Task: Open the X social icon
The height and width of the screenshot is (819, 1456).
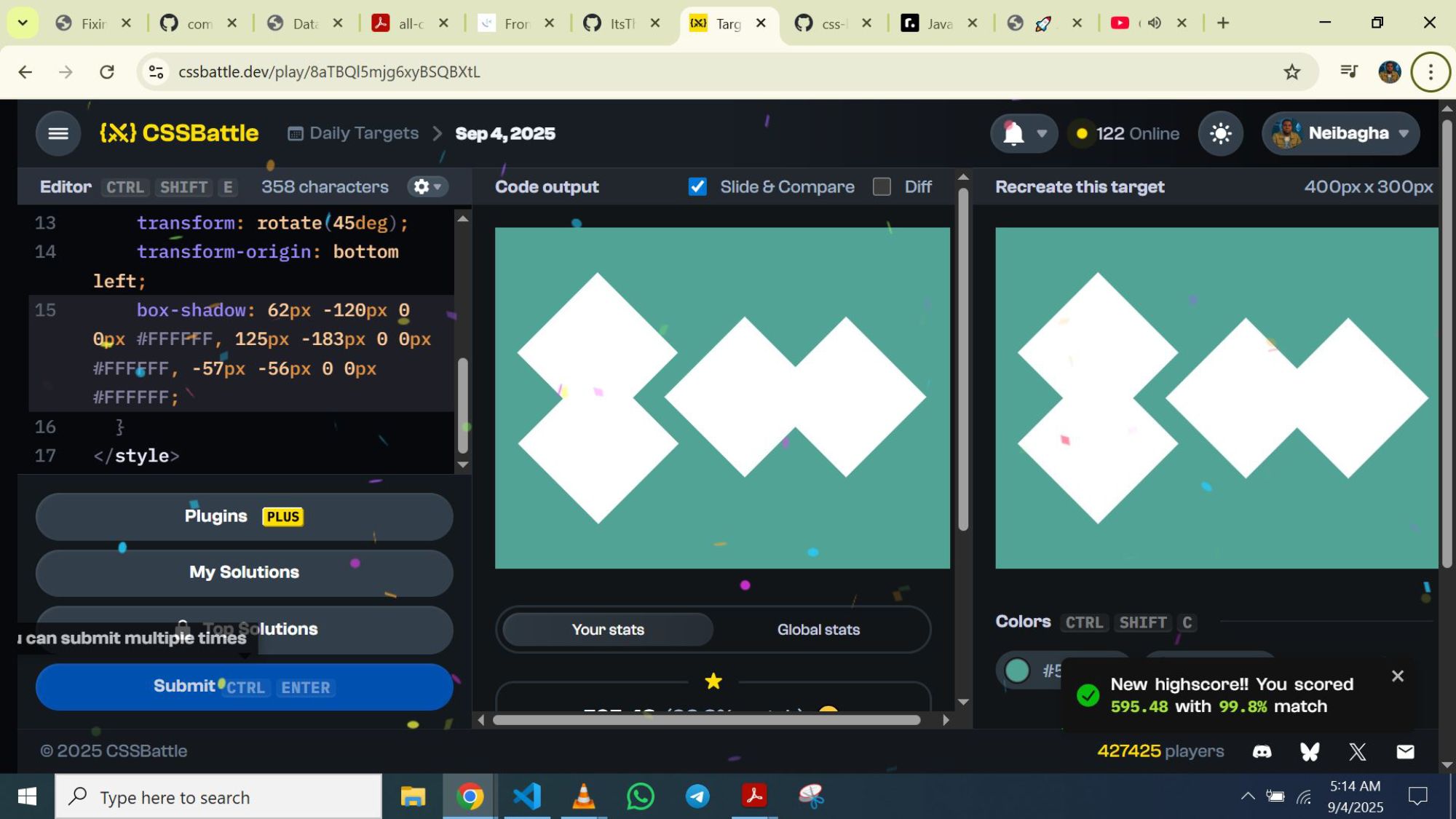Action: 1357,751
